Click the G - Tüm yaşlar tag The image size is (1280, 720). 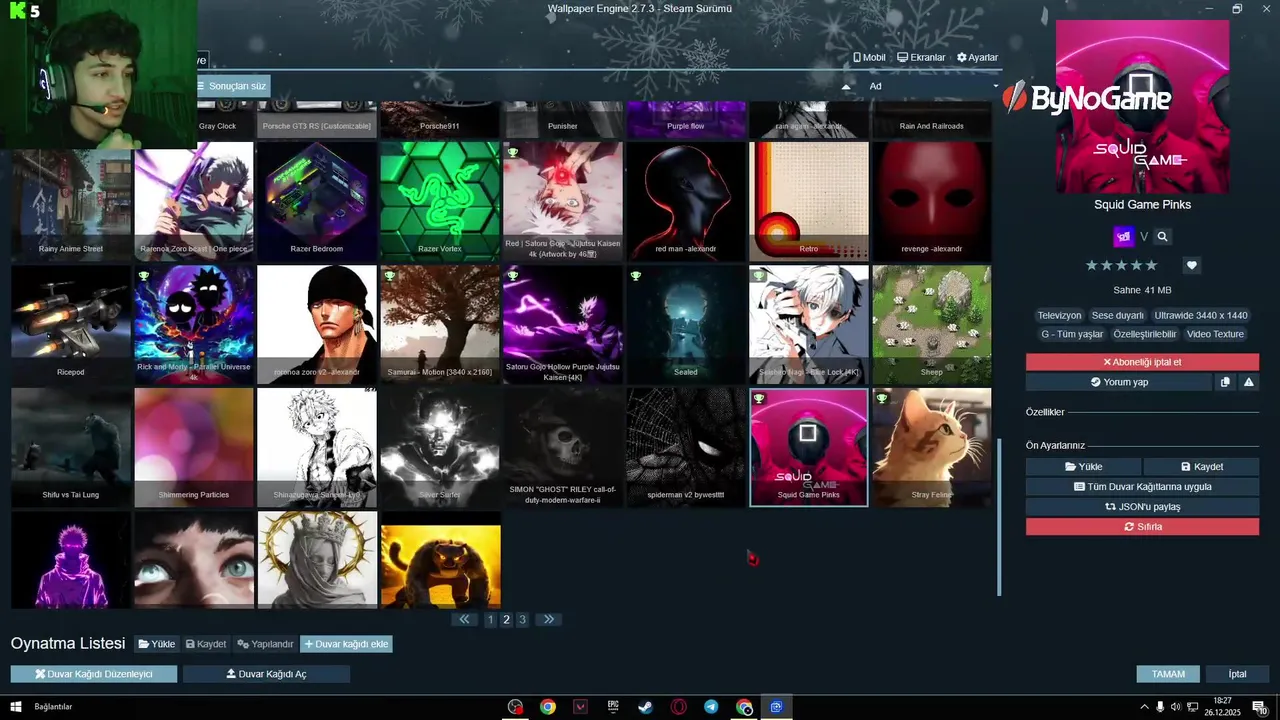pos(1072,334)
